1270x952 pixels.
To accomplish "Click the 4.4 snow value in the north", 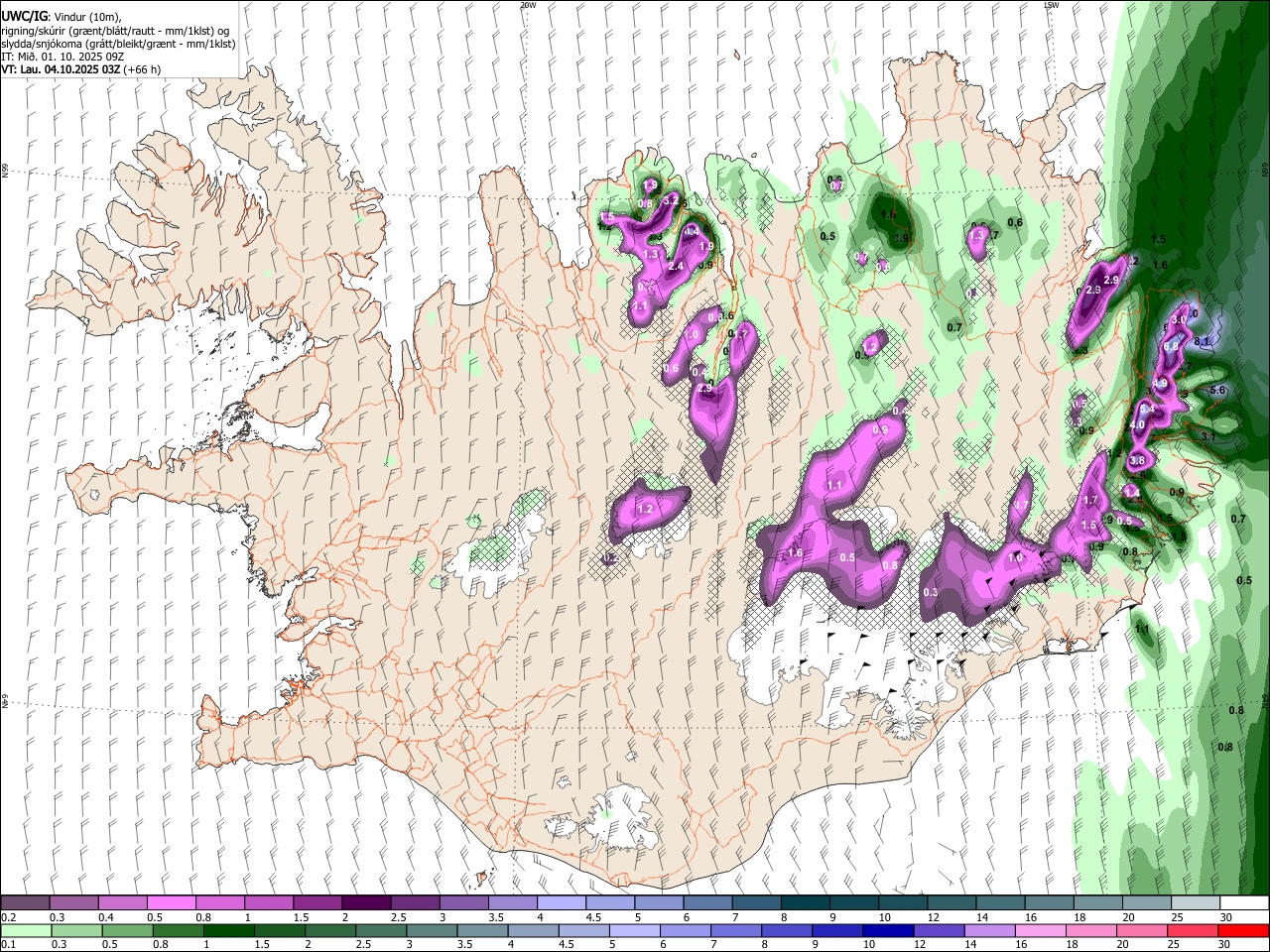I will click(x=692, y=231).
